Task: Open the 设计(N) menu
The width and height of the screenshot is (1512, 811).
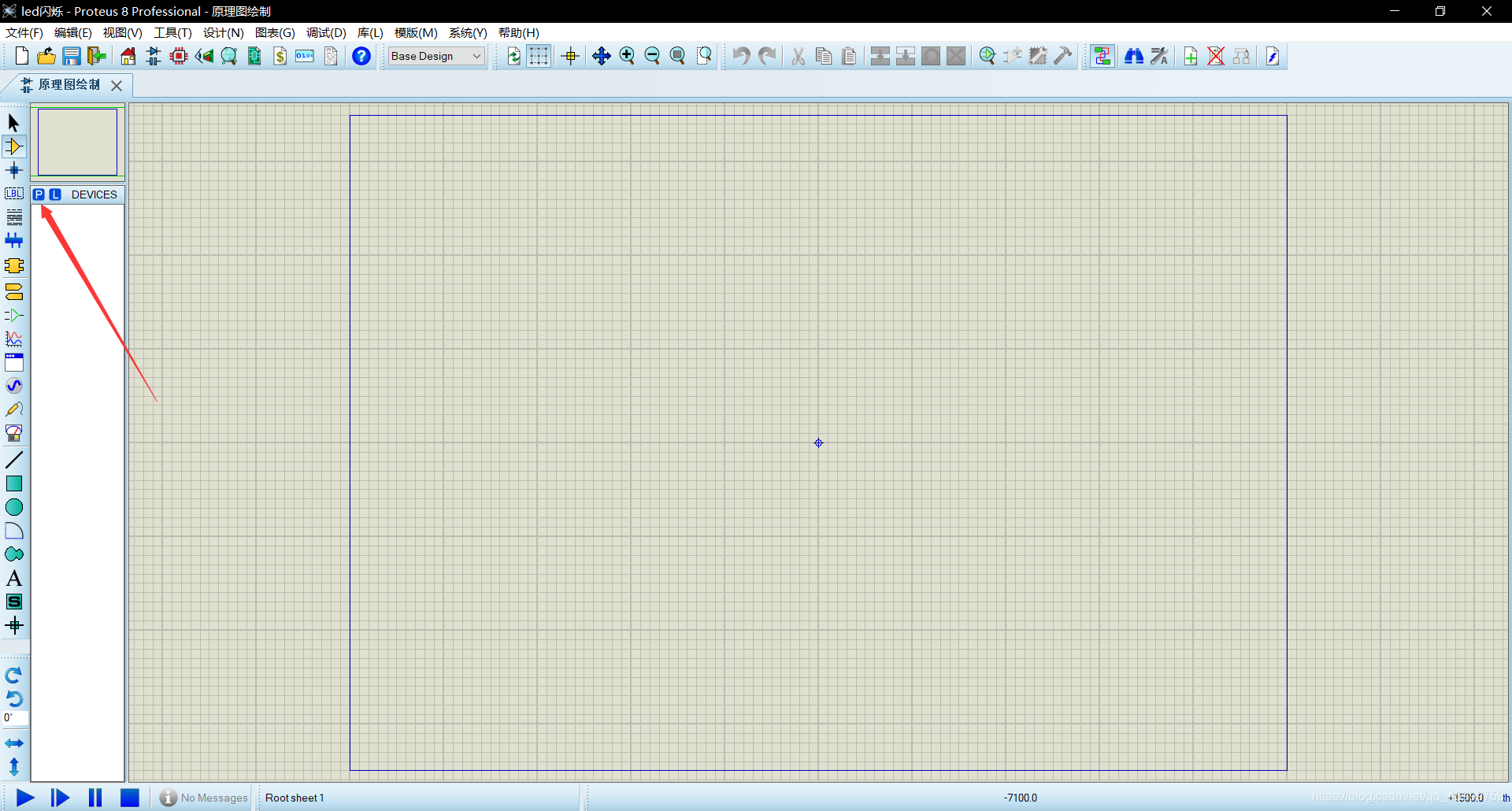Action: click(223, 32)
